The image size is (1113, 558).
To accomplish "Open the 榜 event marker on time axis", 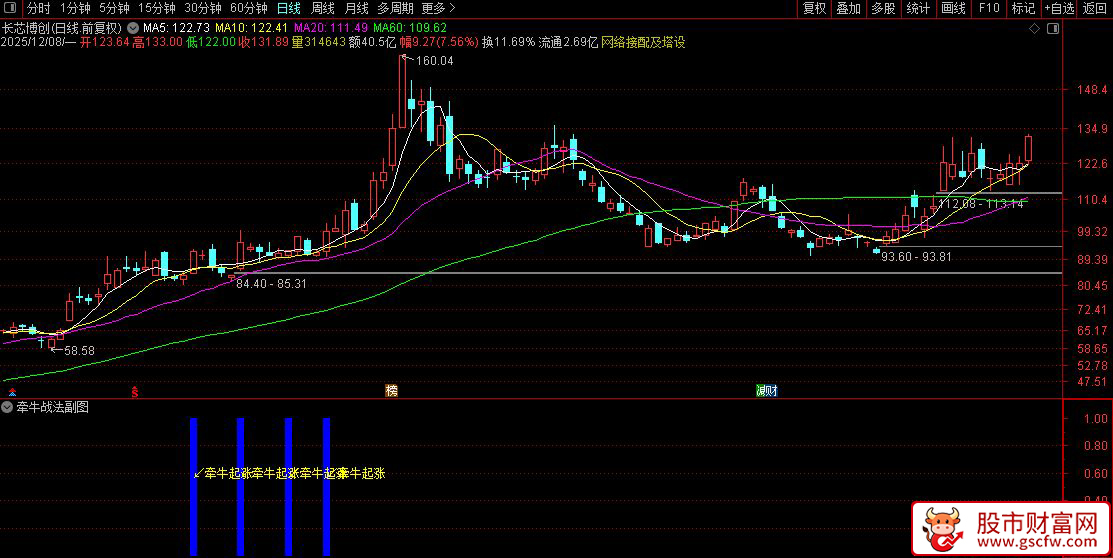I will tap(391, 390).
